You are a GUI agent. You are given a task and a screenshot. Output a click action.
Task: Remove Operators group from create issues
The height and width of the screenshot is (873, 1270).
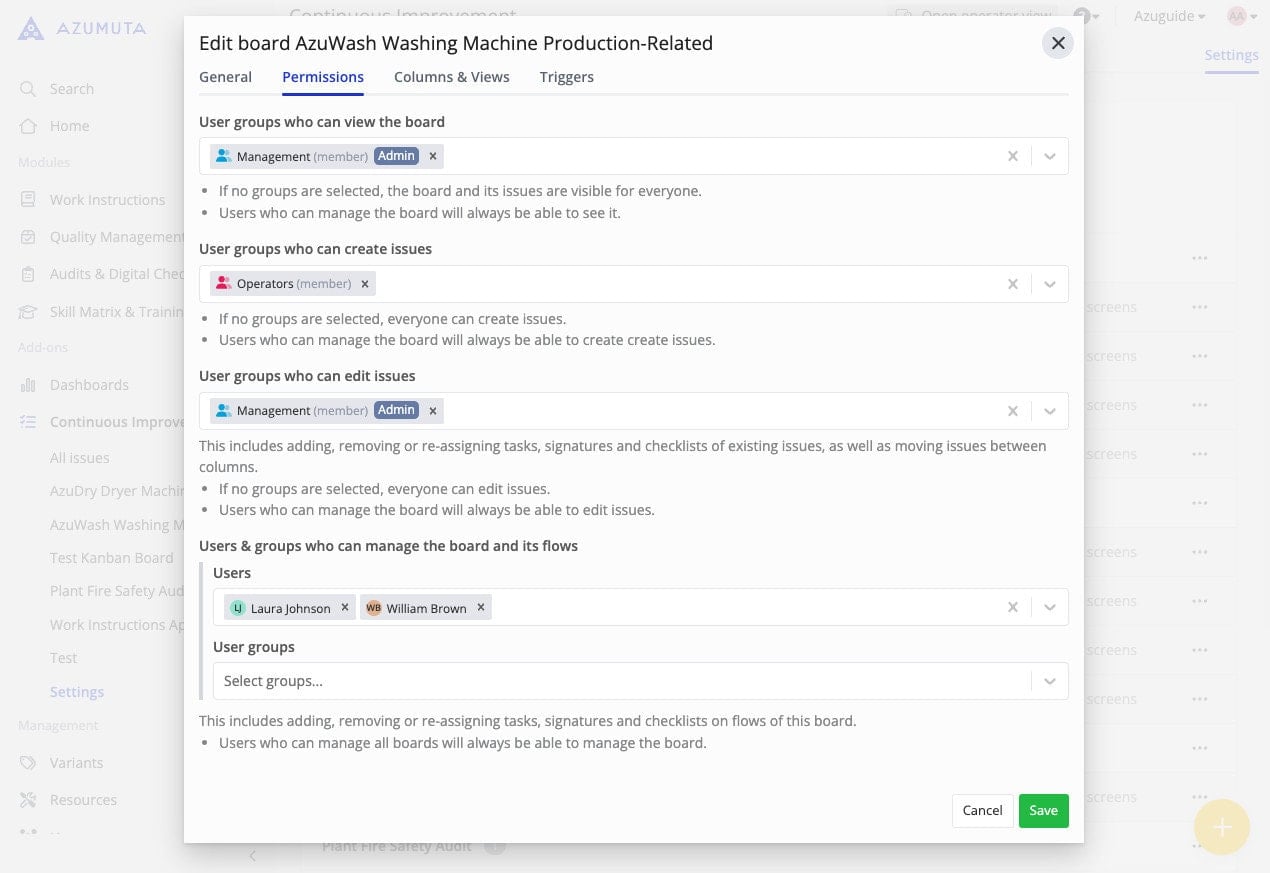pyautogui.click(x=365, y=284)
